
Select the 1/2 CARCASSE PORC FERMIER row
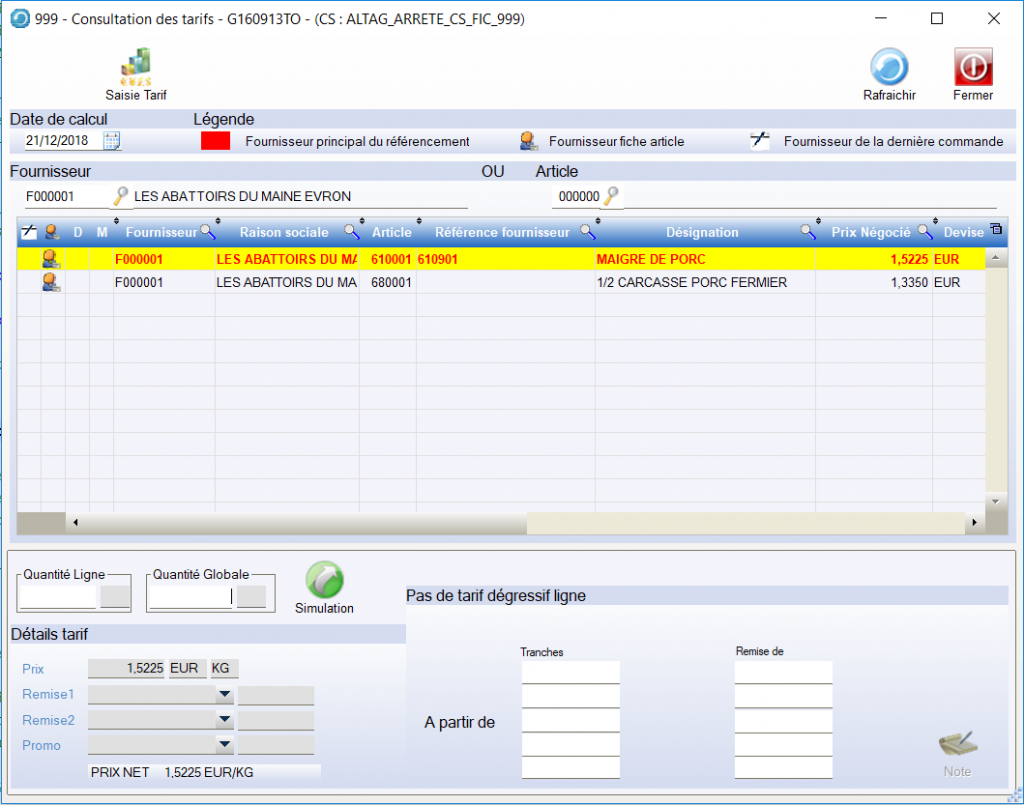[691, 283]
